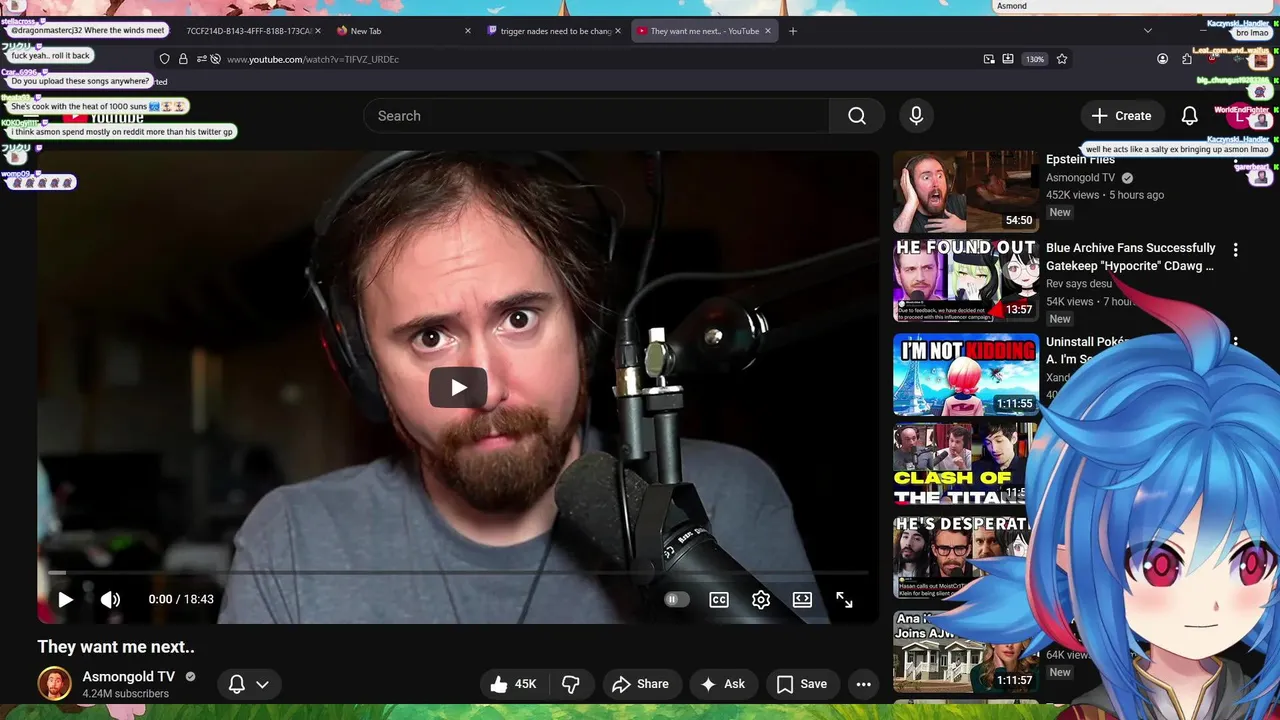Switch to theater mode icon
The height and width of the screenshot is (720, 1280).
pyautogui.click(x=802, y=599)
